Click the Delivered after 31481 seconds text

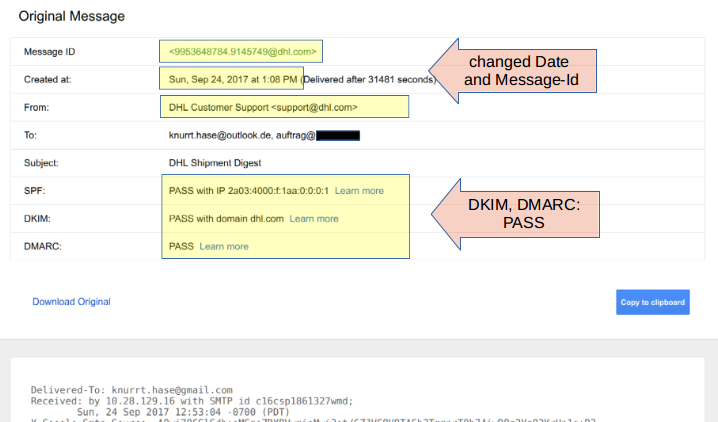click(369, 79)
